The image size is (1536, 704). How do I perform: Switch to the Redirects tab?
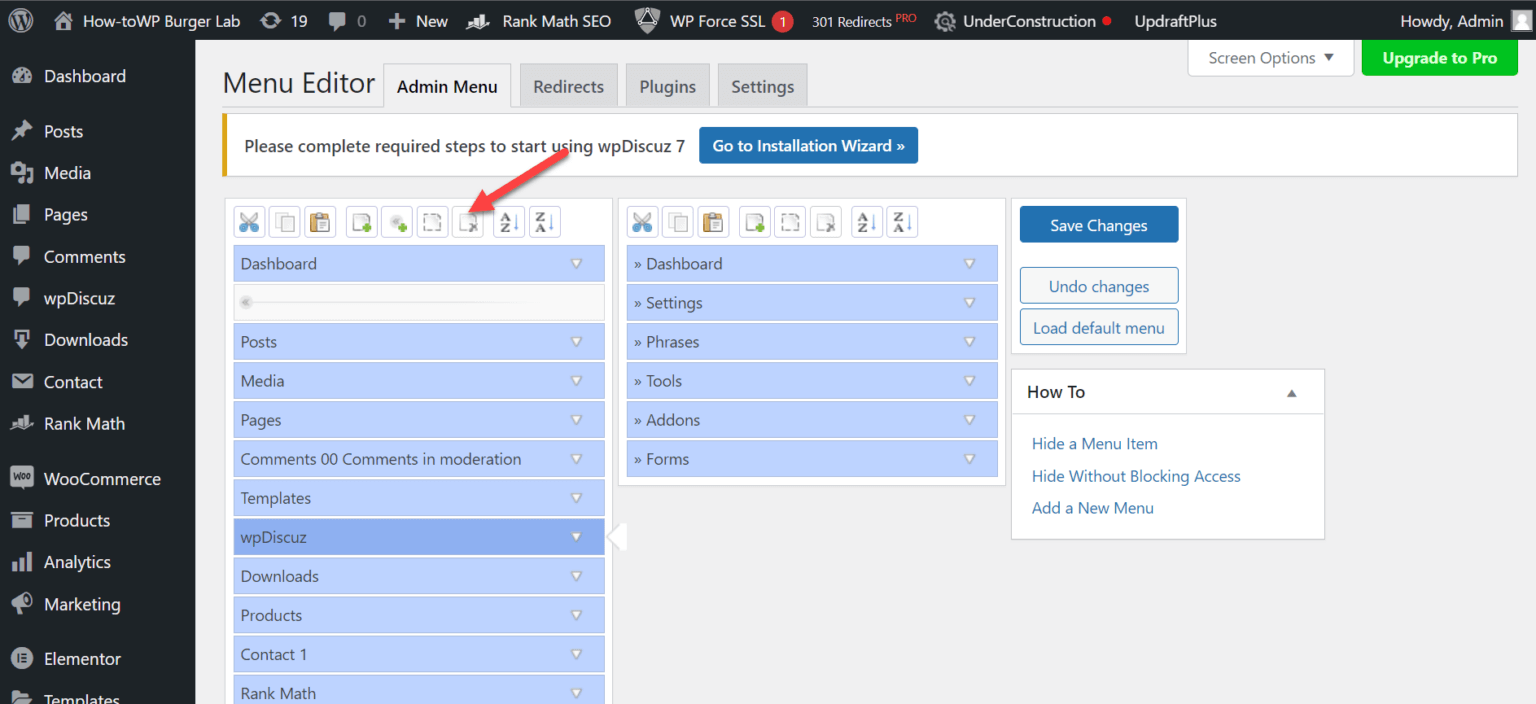[x=568, y=85]
